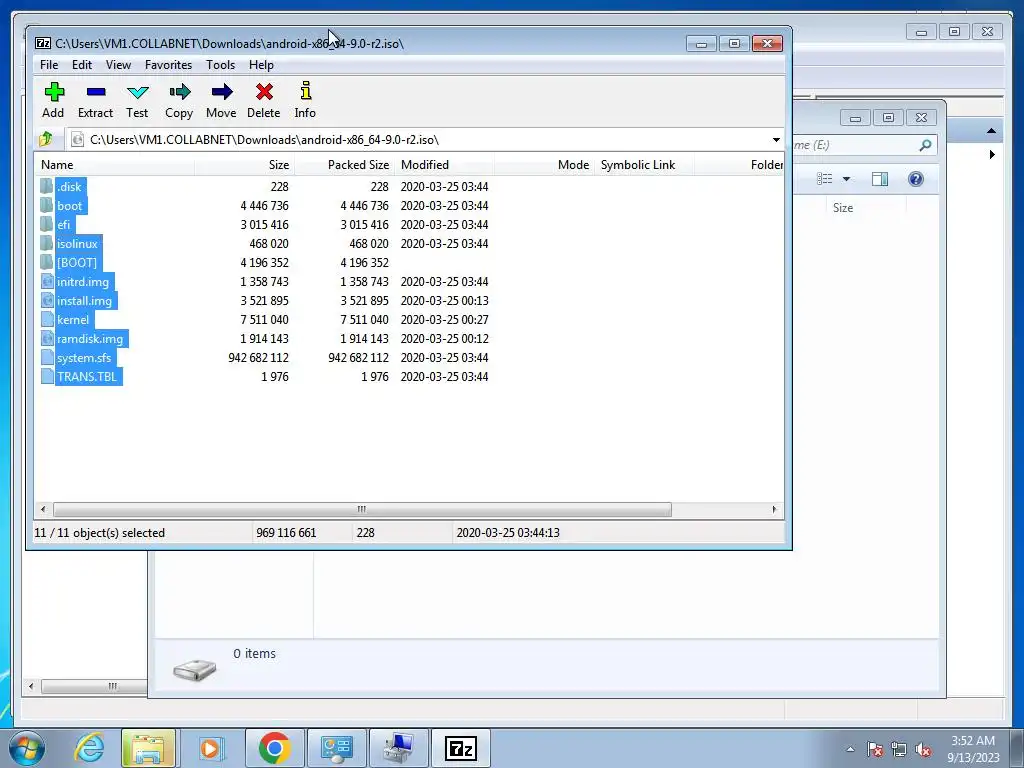Screen dimensions: 1024x768
Task: Open Windows Explorer taskbar icon
Action: click(x=148, y=748)
